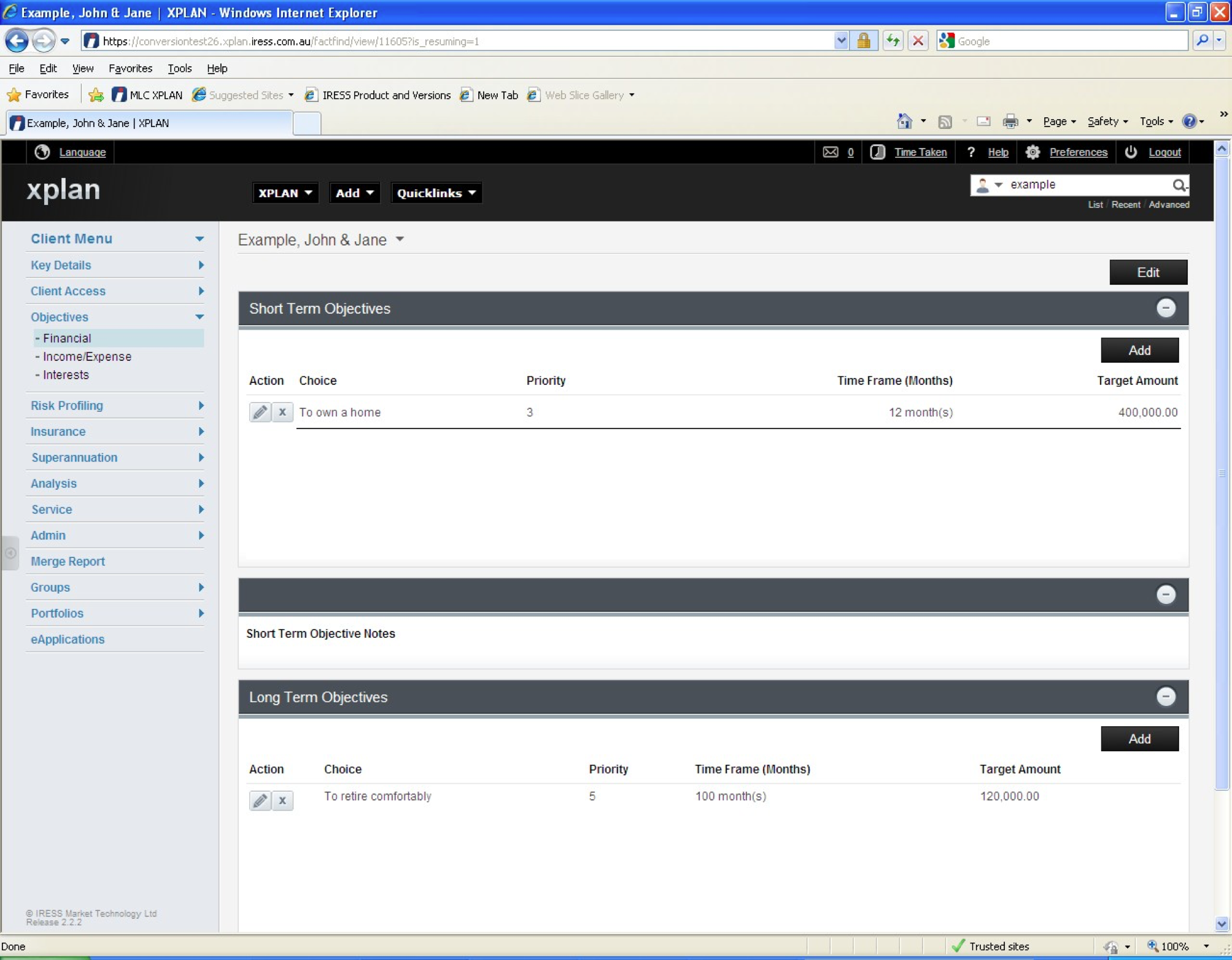This screenshot has height=960, width=1232.
Task: Click Add in Short Term Objectives
Action: [x=1139, y=350]
